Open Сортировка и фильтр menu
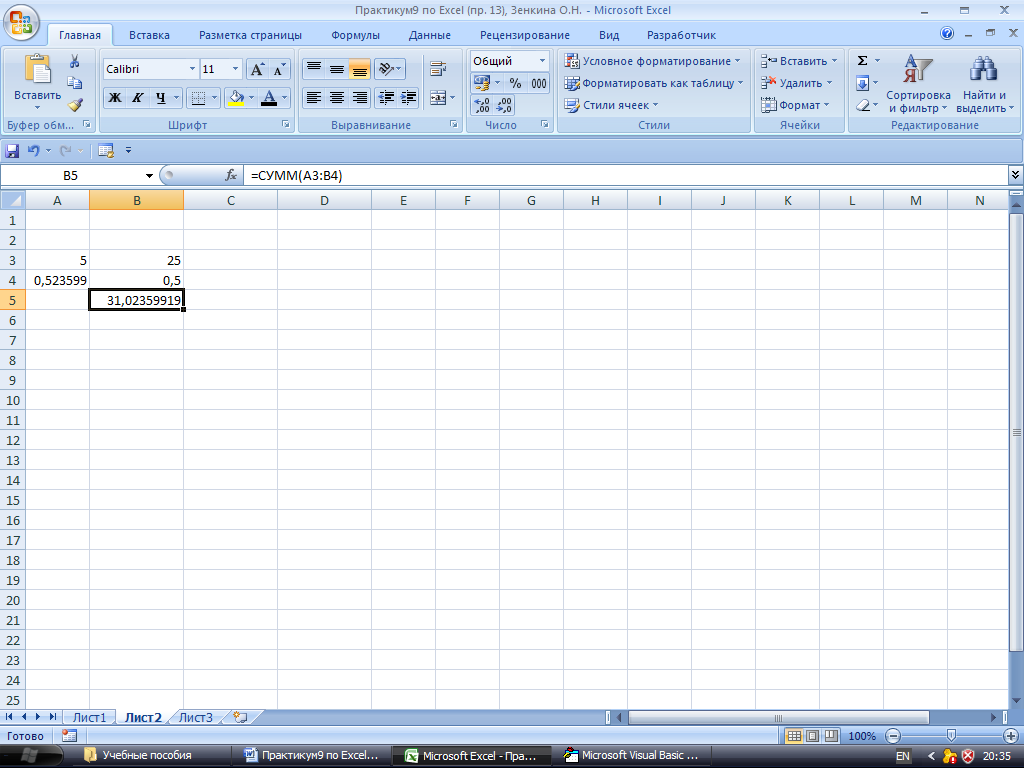 [918, 84]
